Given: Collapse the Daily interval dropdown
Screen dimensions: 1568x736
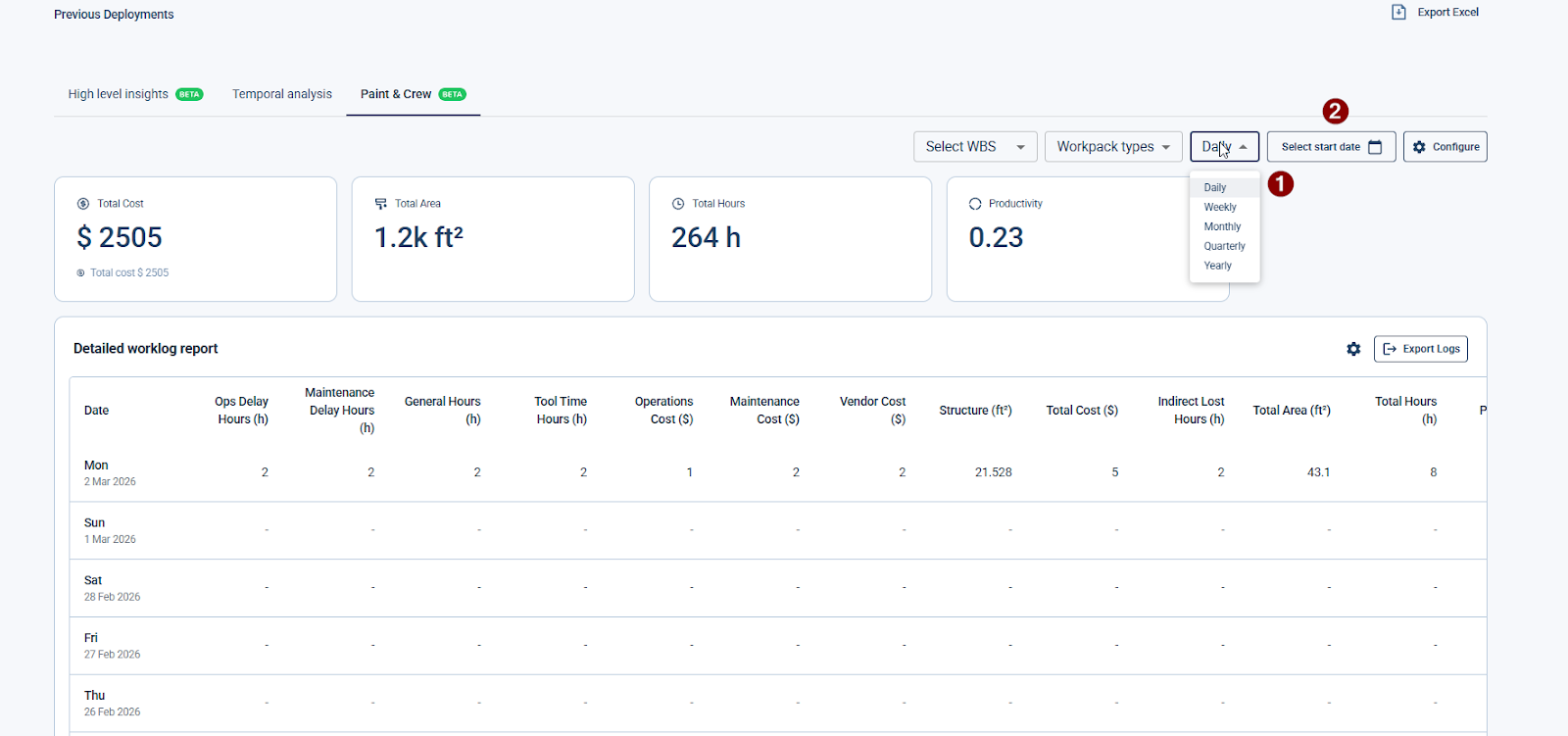Looking at the screenshot, I should point(1224,147).
